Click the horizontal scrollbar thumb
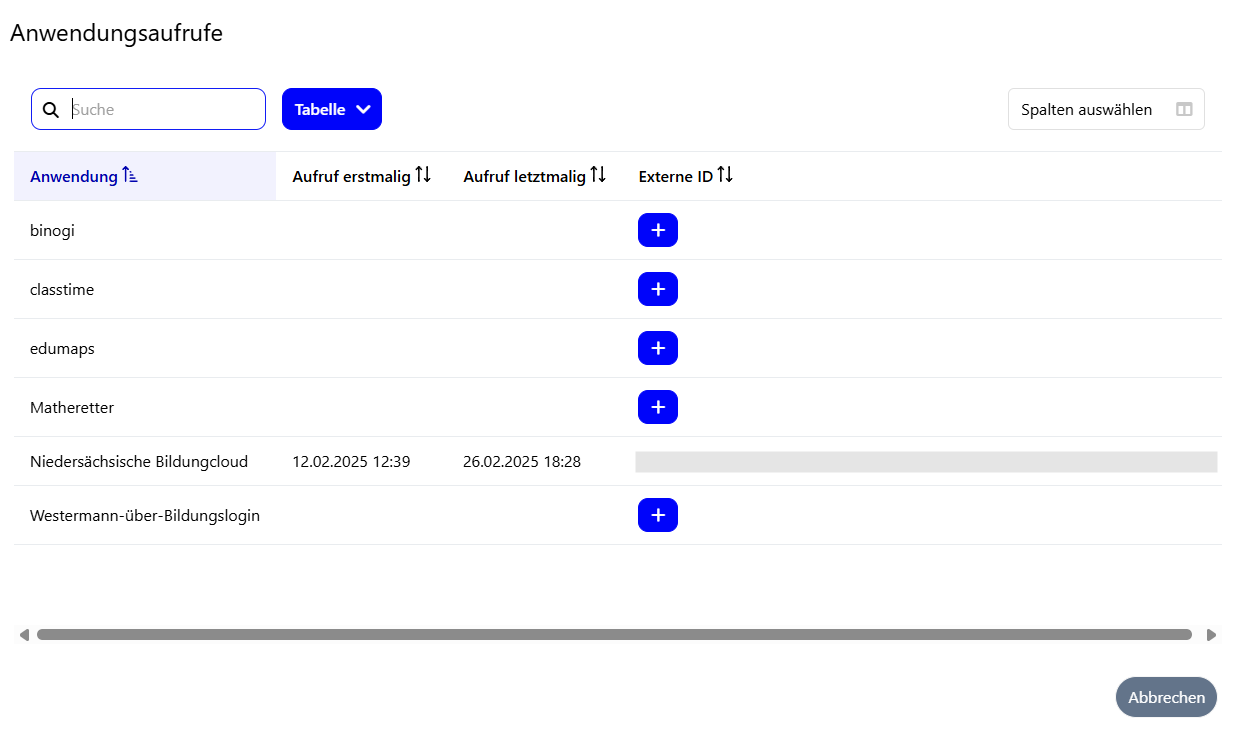 pyautogui.click(x=614, y=635)
